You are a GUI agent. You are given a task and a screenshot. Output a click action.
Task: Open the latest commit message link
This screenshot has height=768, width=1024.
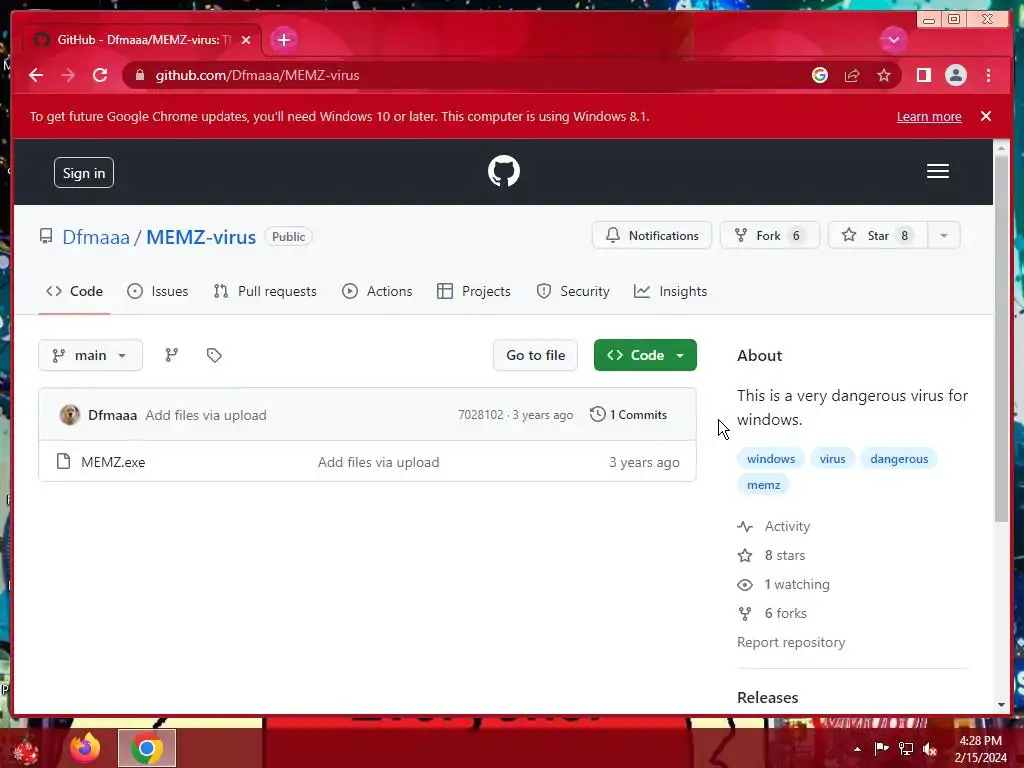(206, 415)
